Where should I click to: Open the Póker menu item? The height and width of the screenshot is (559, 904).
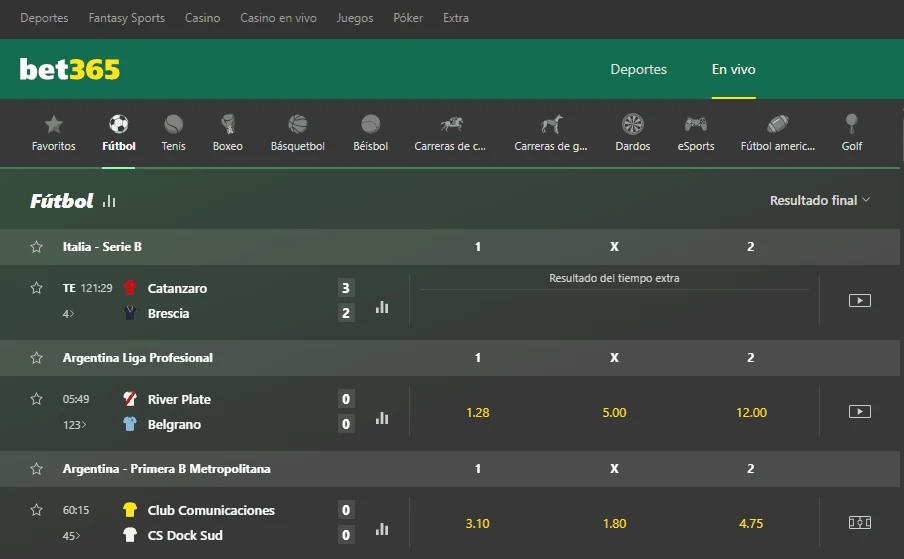pos(408,18)
